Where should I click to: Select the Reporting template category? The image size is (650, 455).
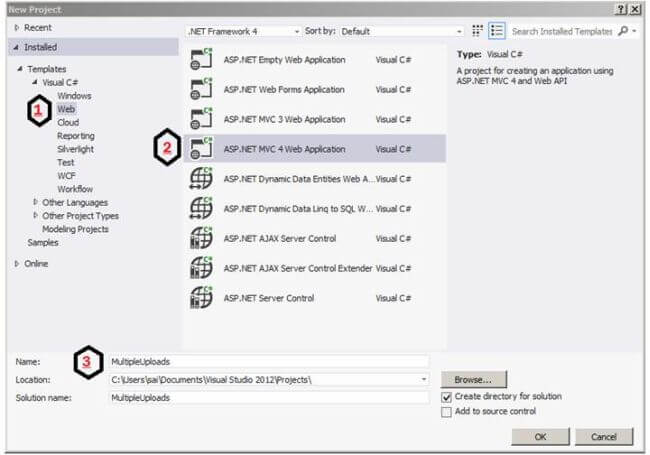(76, 136)
